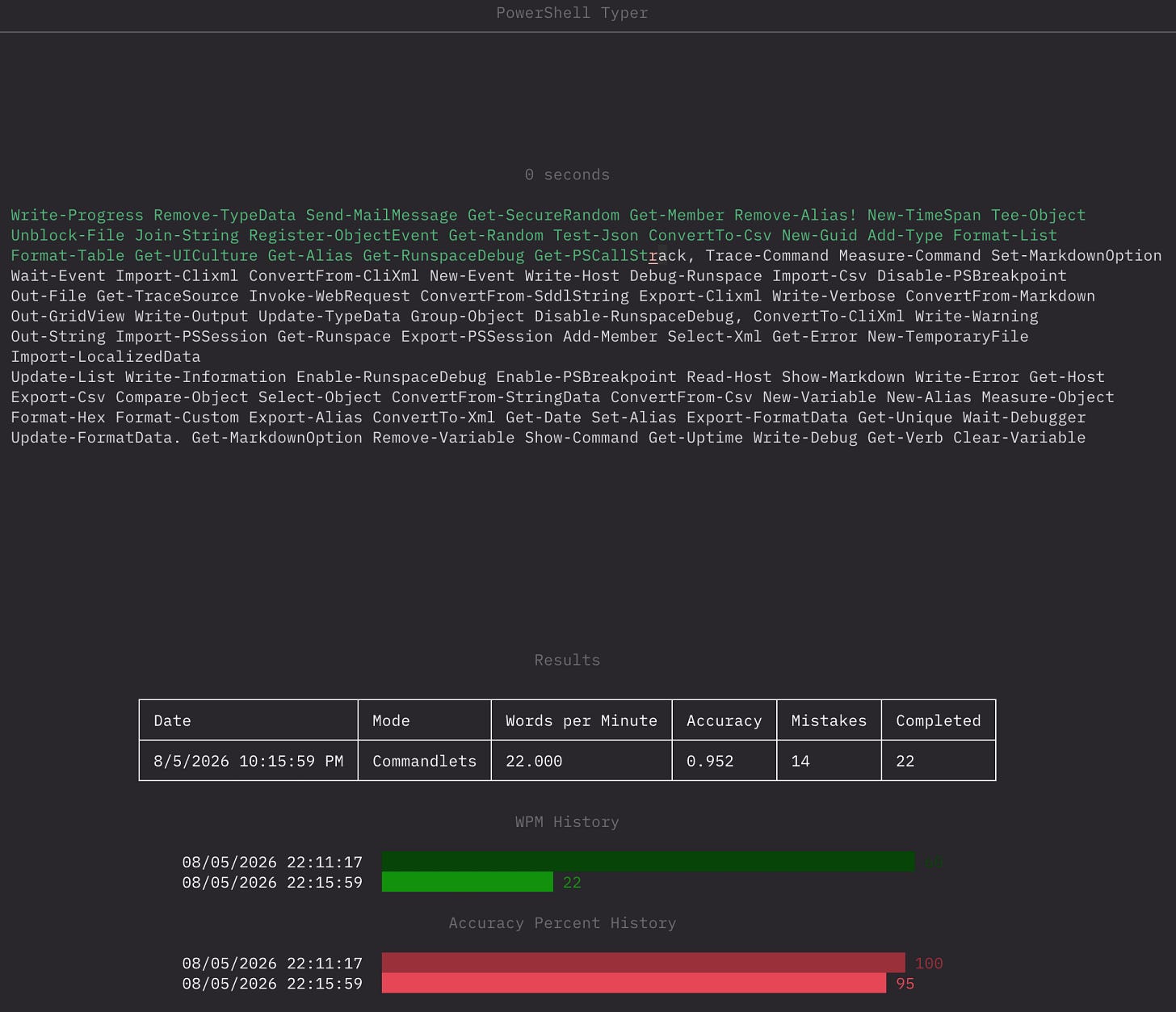Click the Write-Warning word
This screenshot has width=1176, height=1012.
976,317
